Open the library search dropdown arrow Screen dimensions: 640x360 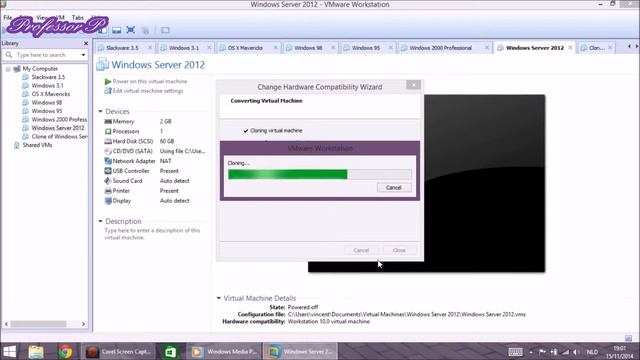point(83,55)
